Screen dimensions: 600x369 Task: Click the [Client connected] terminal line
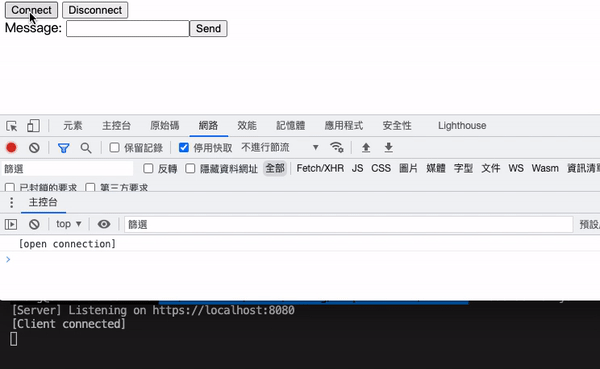pos(68,324)
